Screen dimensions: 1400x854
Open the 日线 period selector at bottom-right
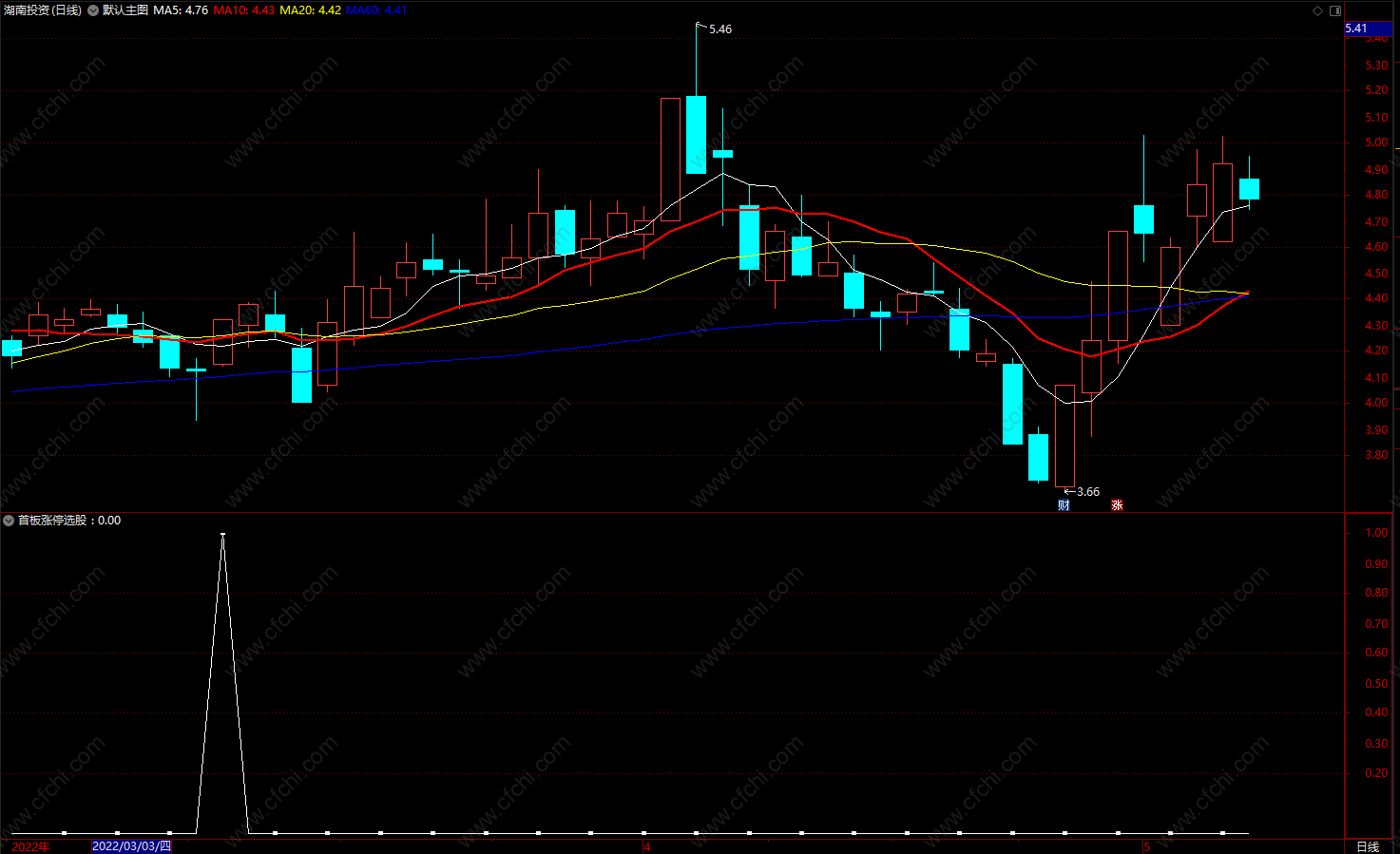1367,846
